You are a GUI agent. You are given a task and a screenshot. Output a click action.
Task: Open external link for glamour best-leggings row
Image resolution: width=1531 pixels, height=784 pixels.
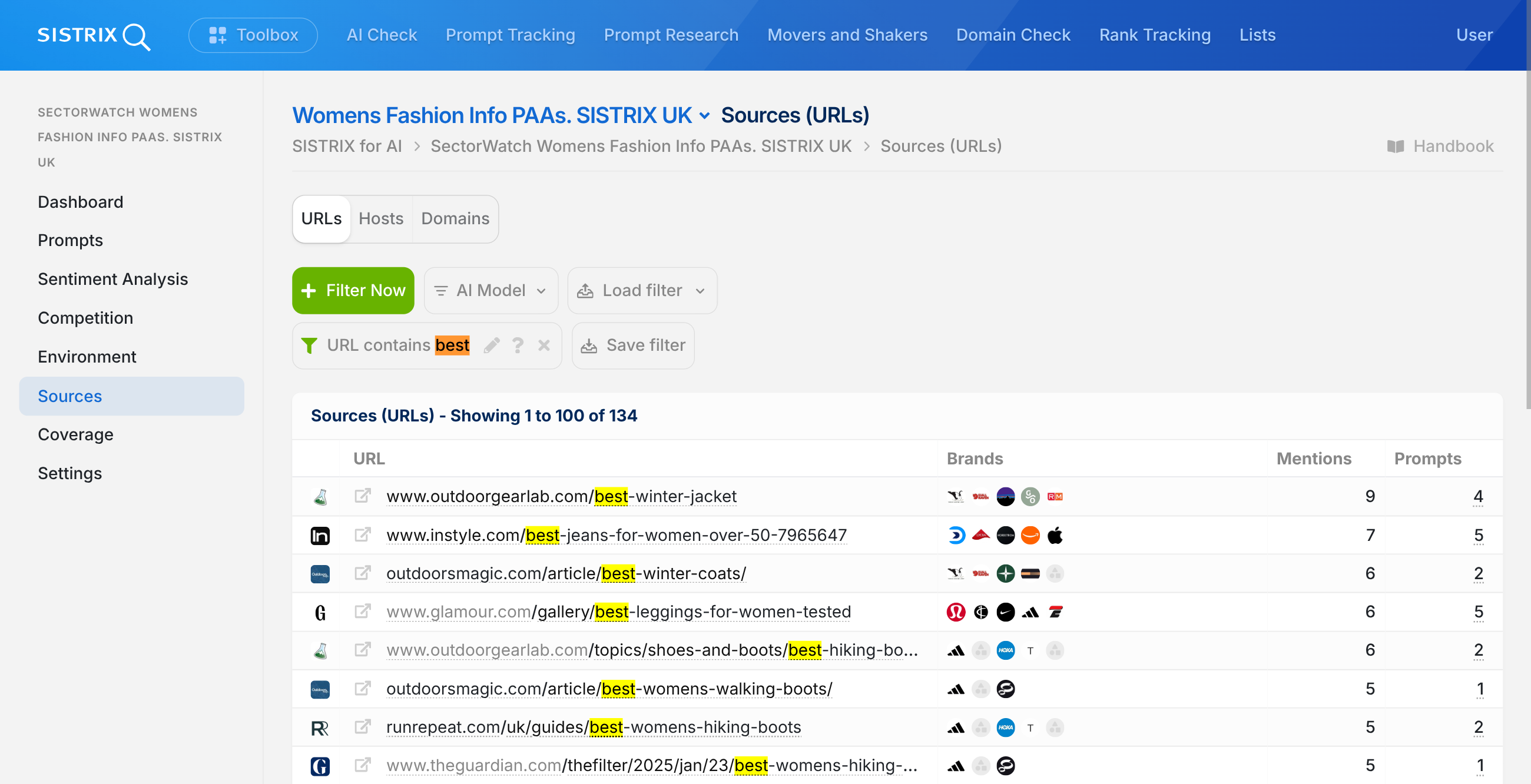pos(363,611)
